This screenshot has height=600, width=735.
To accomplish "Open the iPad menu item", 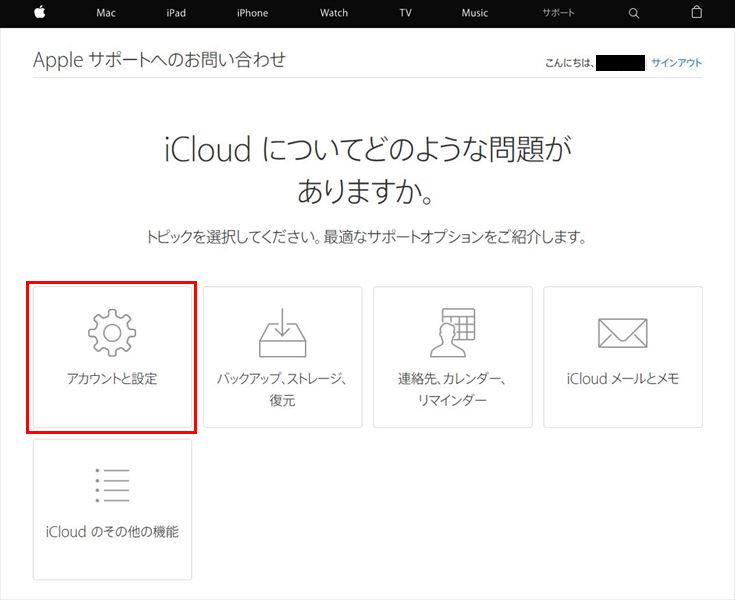I will 176,13.
